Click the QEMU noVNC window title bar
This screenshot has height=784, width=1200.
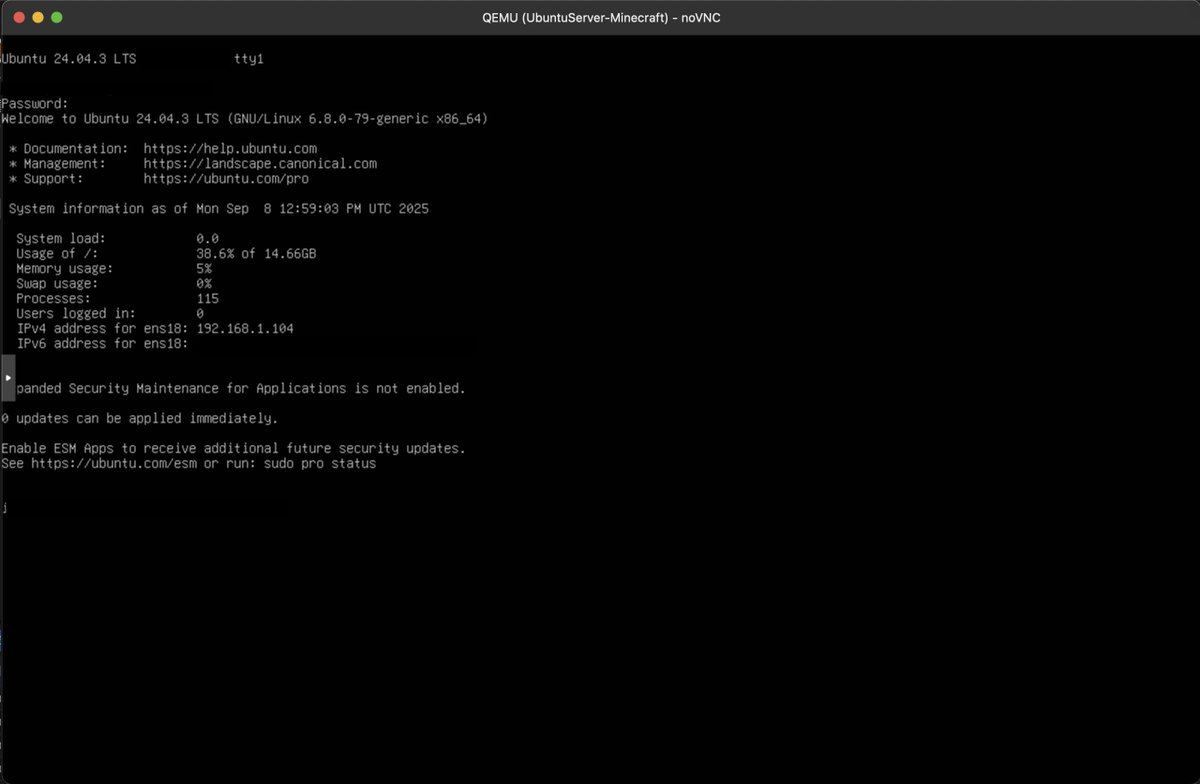coord(600,17)
